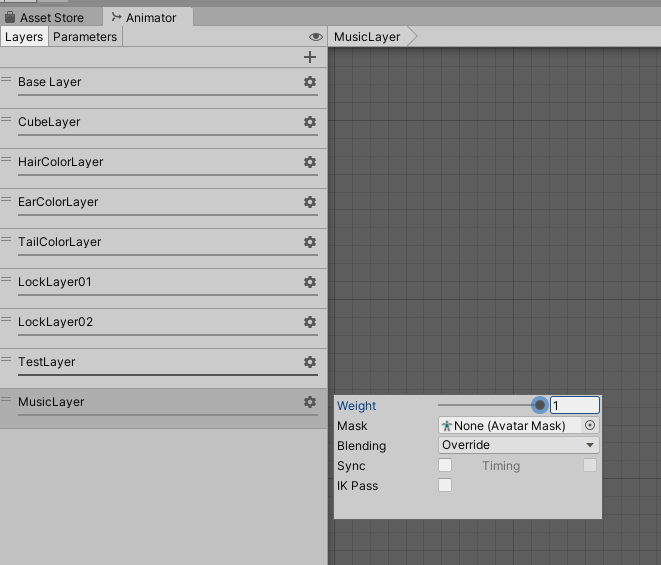Open TestLayer settings gear
661x565 pixels.
point(310,362)
